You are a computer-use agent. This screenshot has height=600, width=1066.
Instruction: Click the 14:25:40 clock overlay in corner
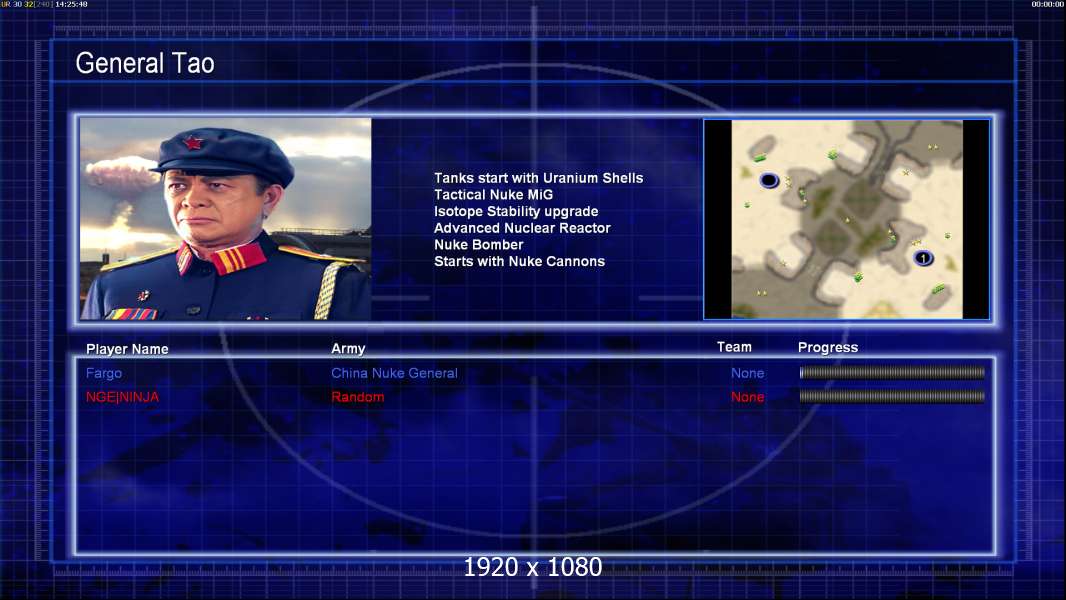pos(71,4)
